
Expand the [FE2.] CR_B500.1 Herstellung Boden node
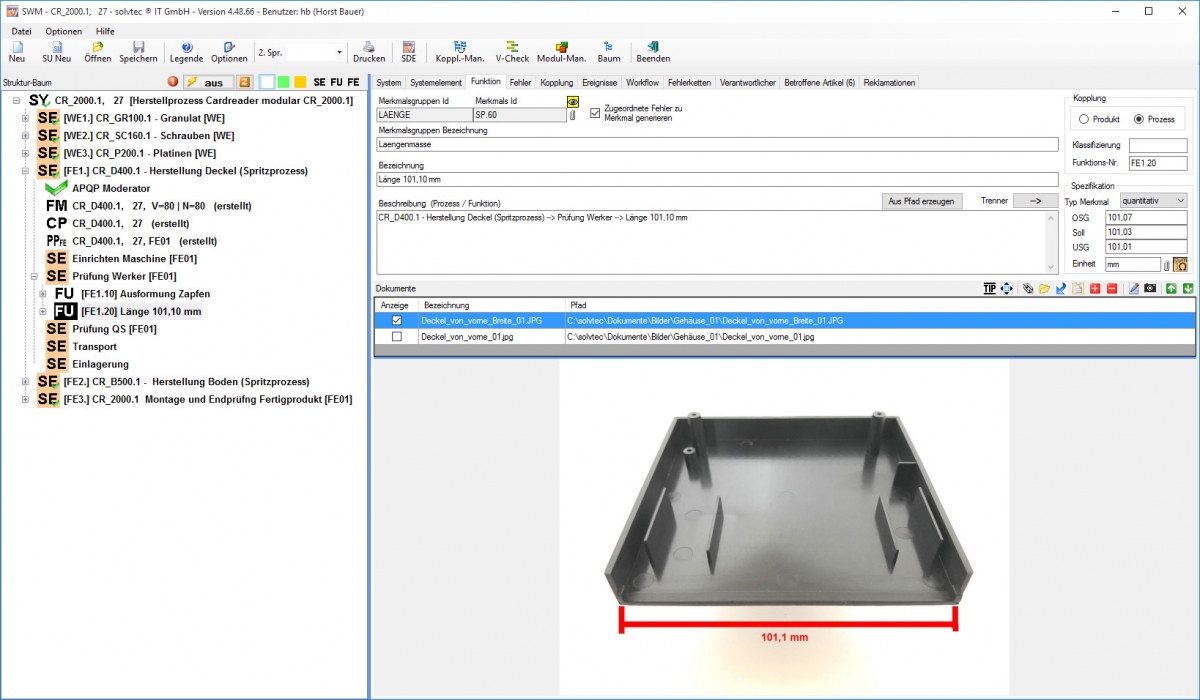[x=25, y=382]
